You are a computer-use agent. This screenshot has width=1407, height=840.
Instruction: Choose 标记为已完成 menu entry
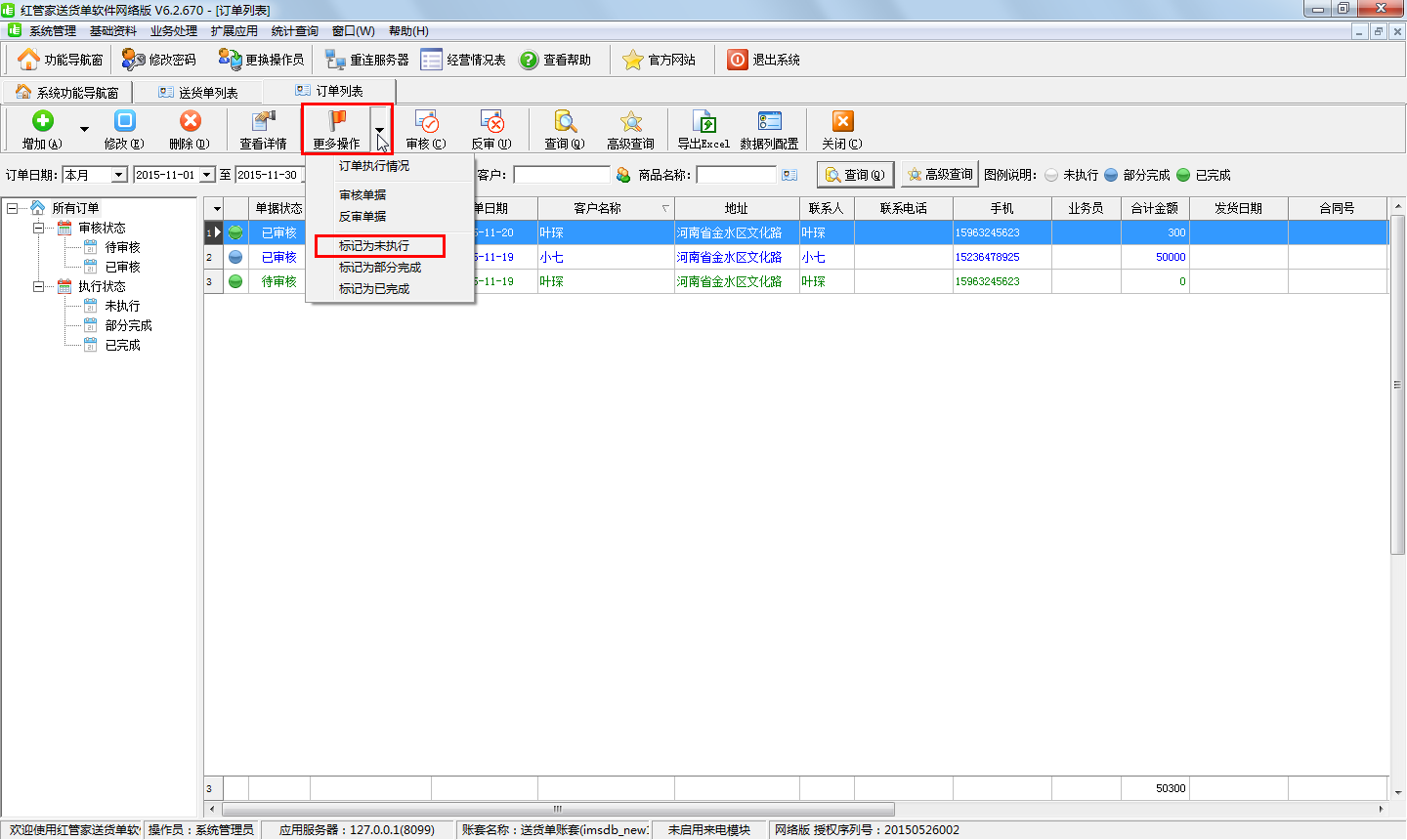click(x=374, y=289)
